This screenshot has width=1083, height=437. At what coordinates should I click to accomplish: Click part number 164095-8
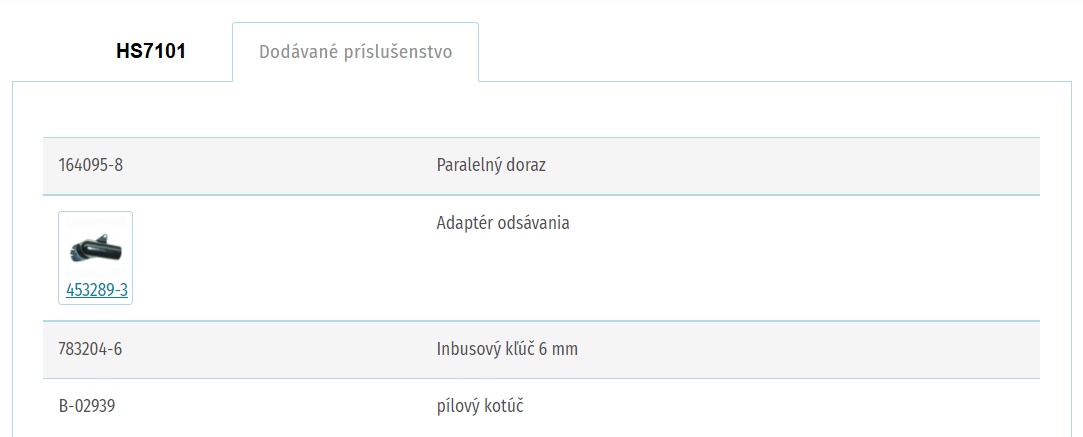point(90,166)
